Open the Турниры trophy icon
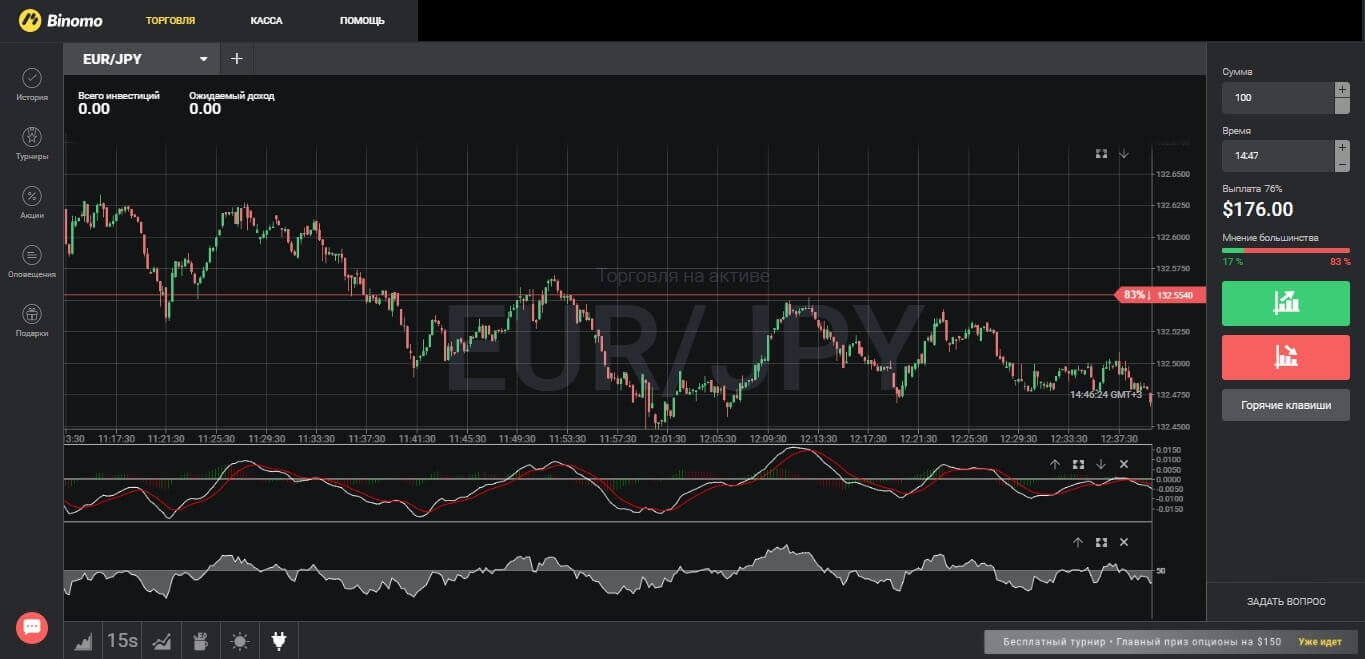The image size is (1365, 659). (32, 143)
